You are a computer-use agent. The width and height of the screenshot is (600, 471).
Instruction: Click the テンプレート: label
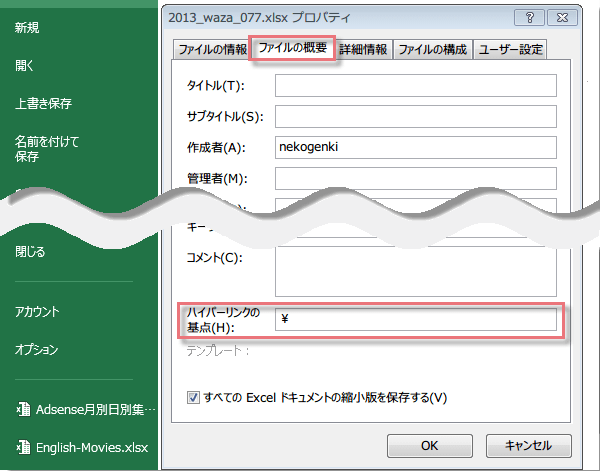pyautogui.click(x=218, y=350)
